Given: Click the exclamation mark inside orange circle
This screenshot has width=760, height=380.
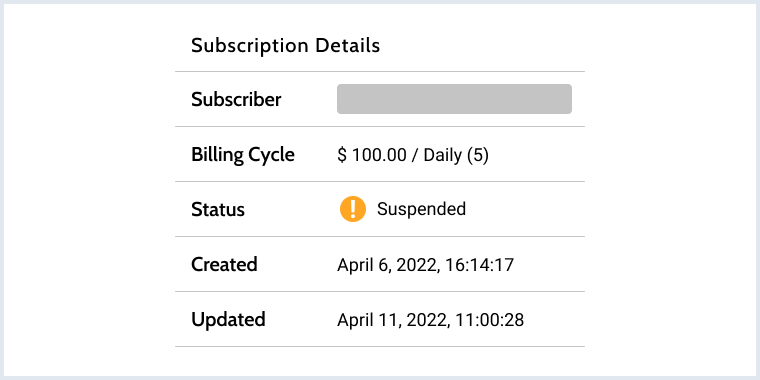Looking at the screenshot, I should pos(353,209).
